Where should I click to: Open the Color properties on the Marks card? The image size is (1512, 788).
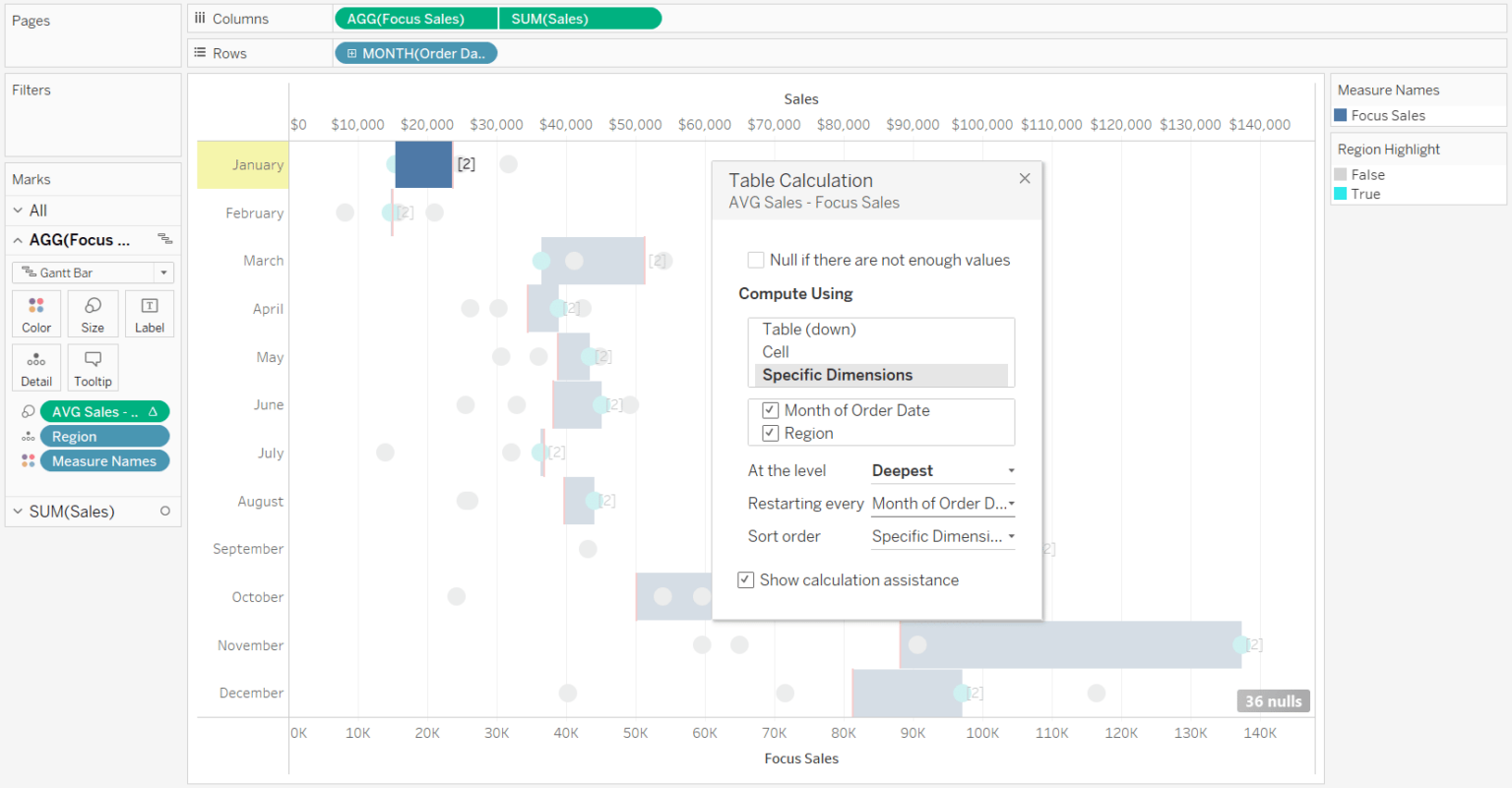(x=35, y=313)
